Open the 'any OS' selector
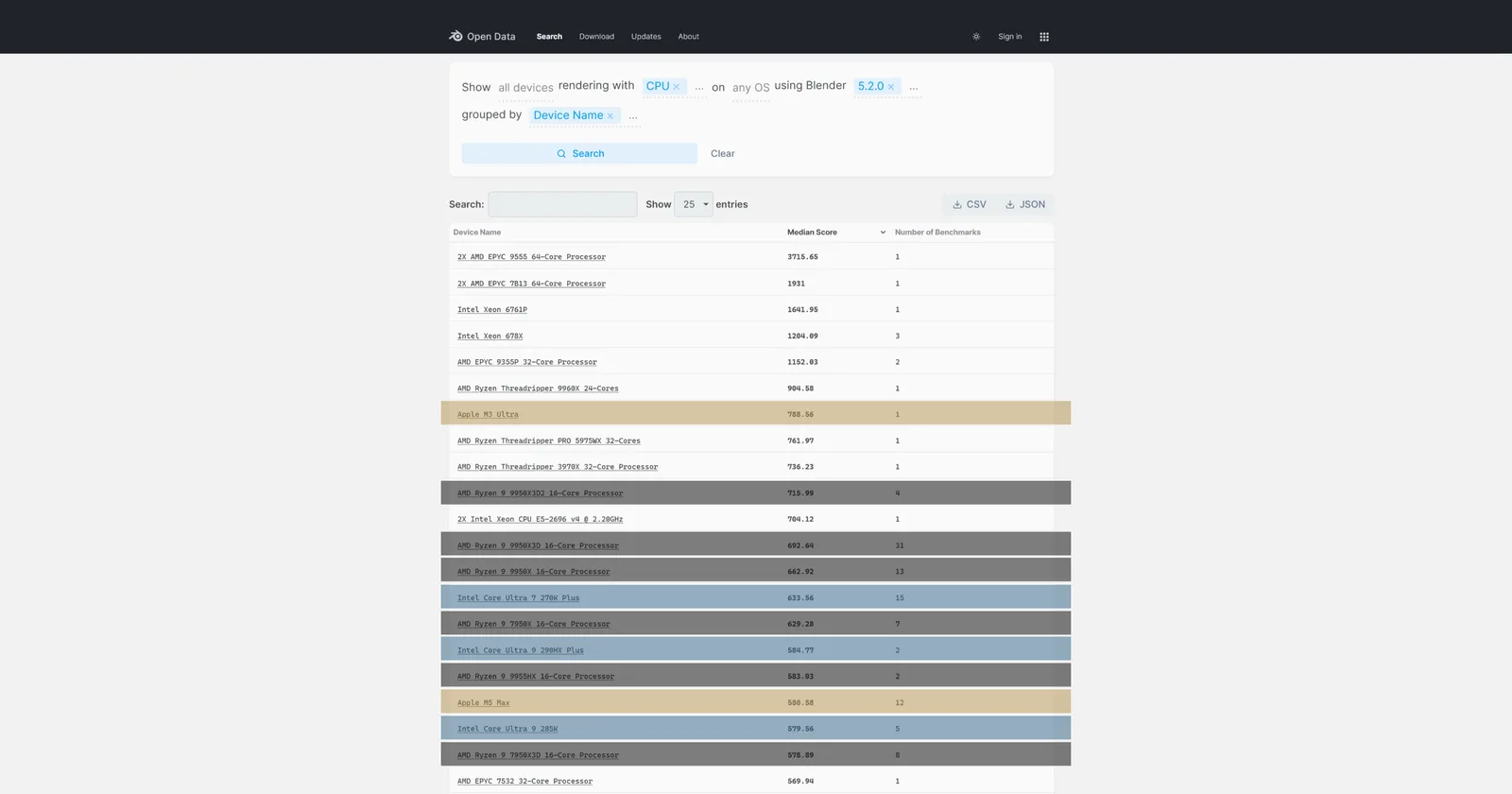Image resolution: width=1512 pixels, height=794 pixels. point(751,88)
